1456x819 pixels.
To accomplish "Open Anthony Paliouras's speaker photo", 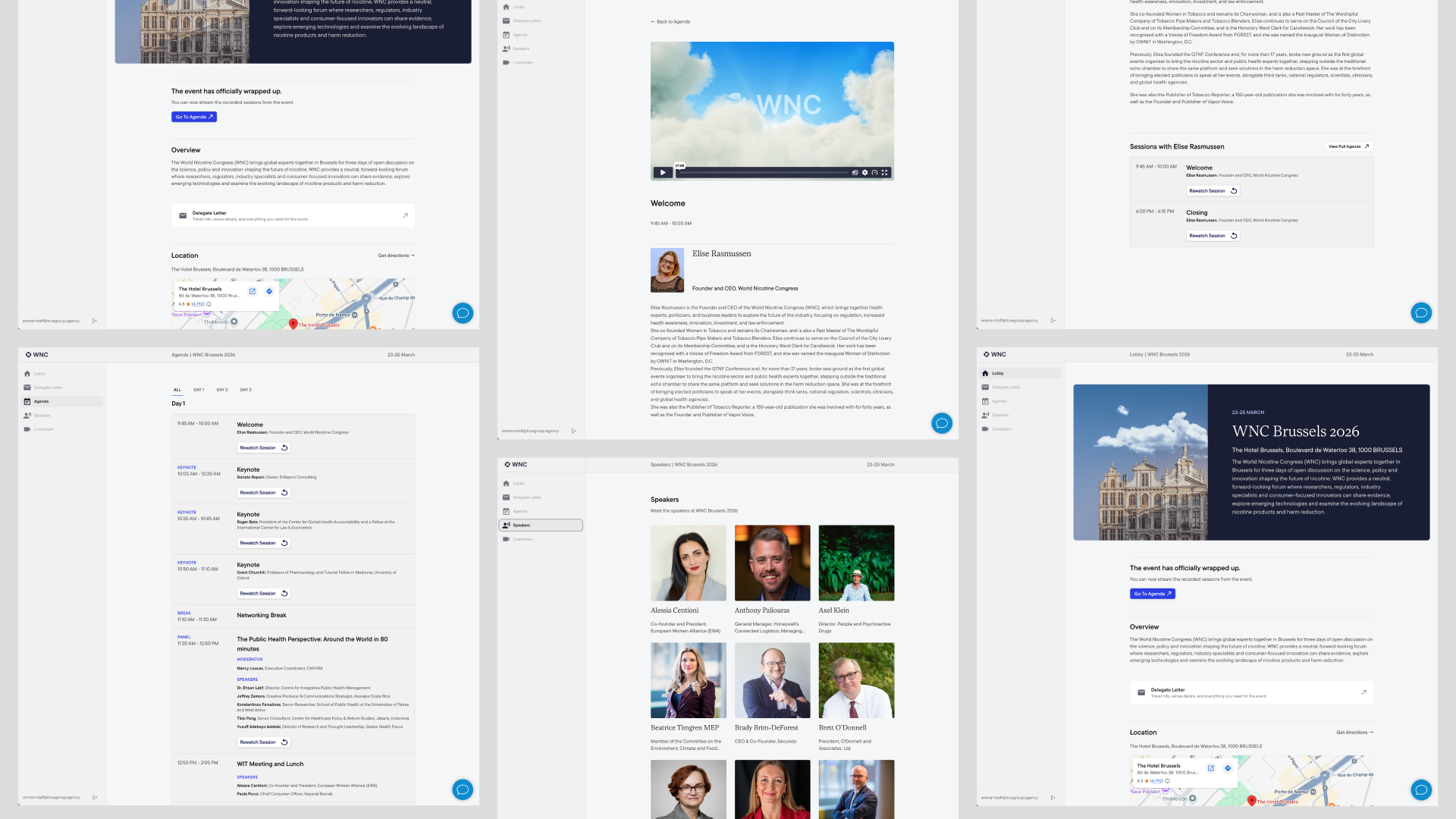I will click(x=773, y=563).
